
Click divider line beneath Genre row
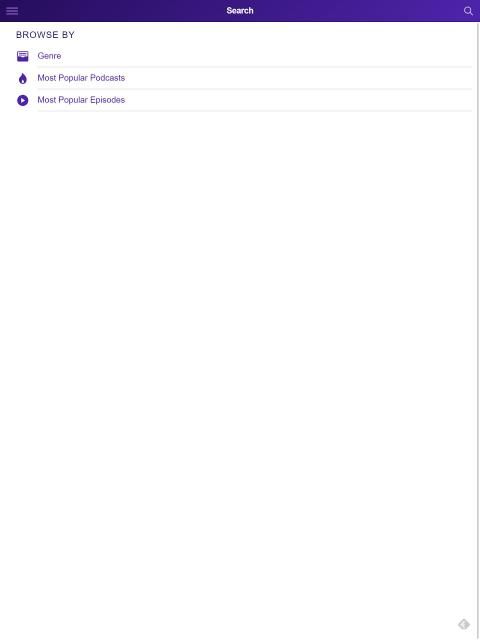click(x=255, y=67)
